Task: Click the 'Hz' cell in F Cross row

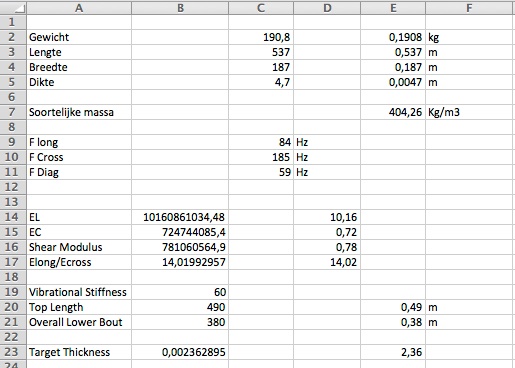Action: tap(327, 157)
